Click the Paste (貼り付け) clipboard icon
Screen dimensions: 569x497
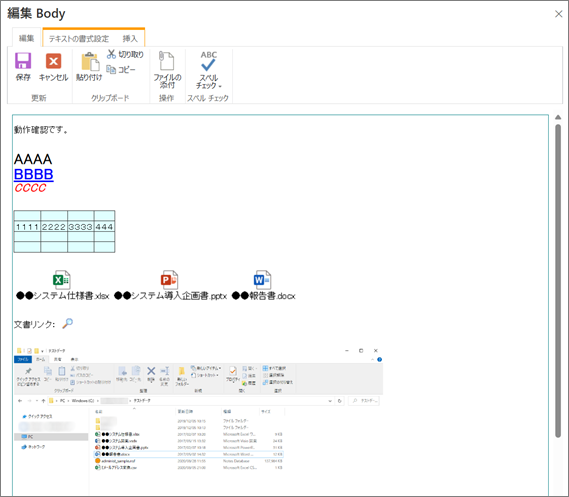89,62
